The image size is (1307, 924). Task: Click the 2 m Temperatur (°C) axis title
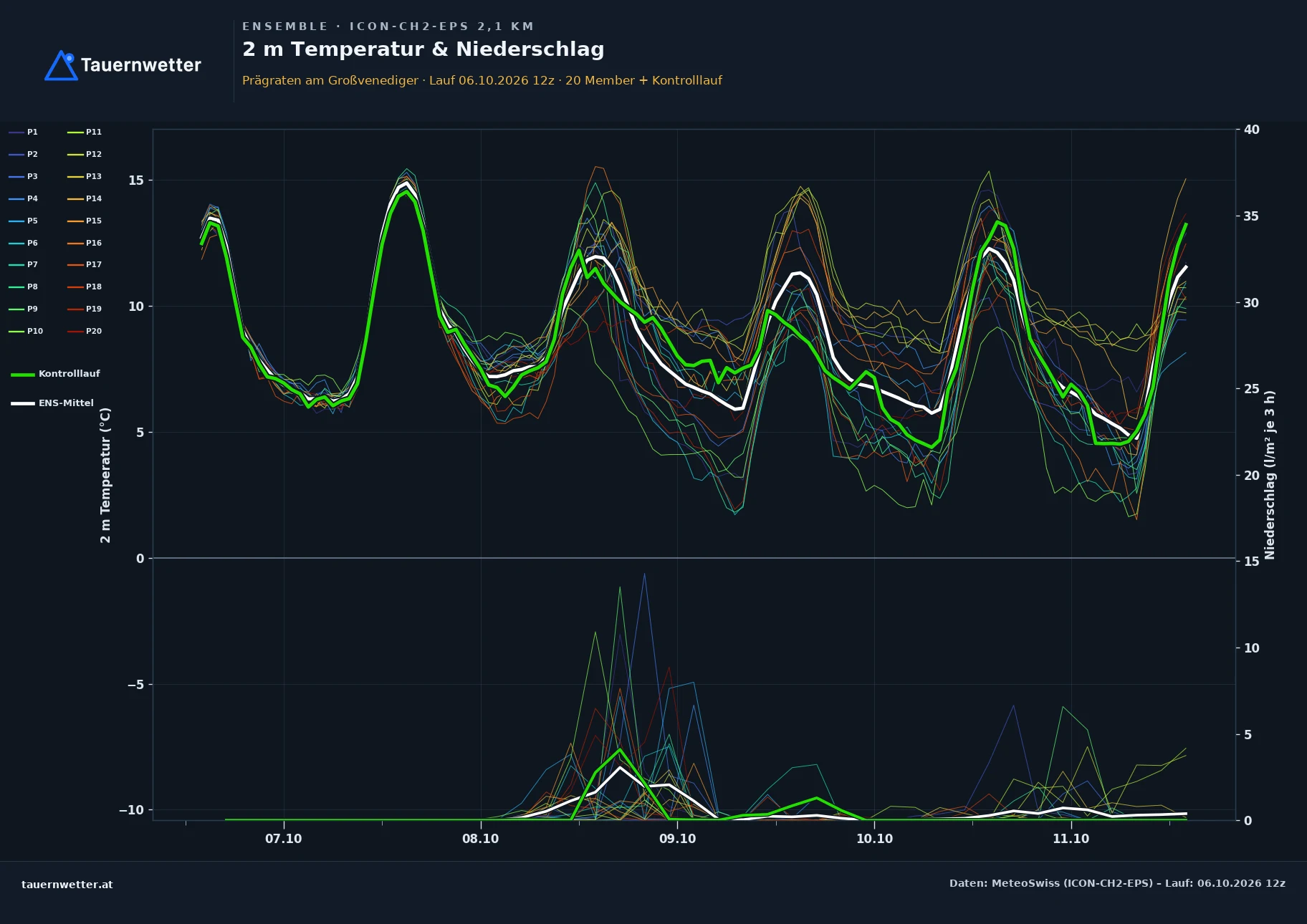105,475
